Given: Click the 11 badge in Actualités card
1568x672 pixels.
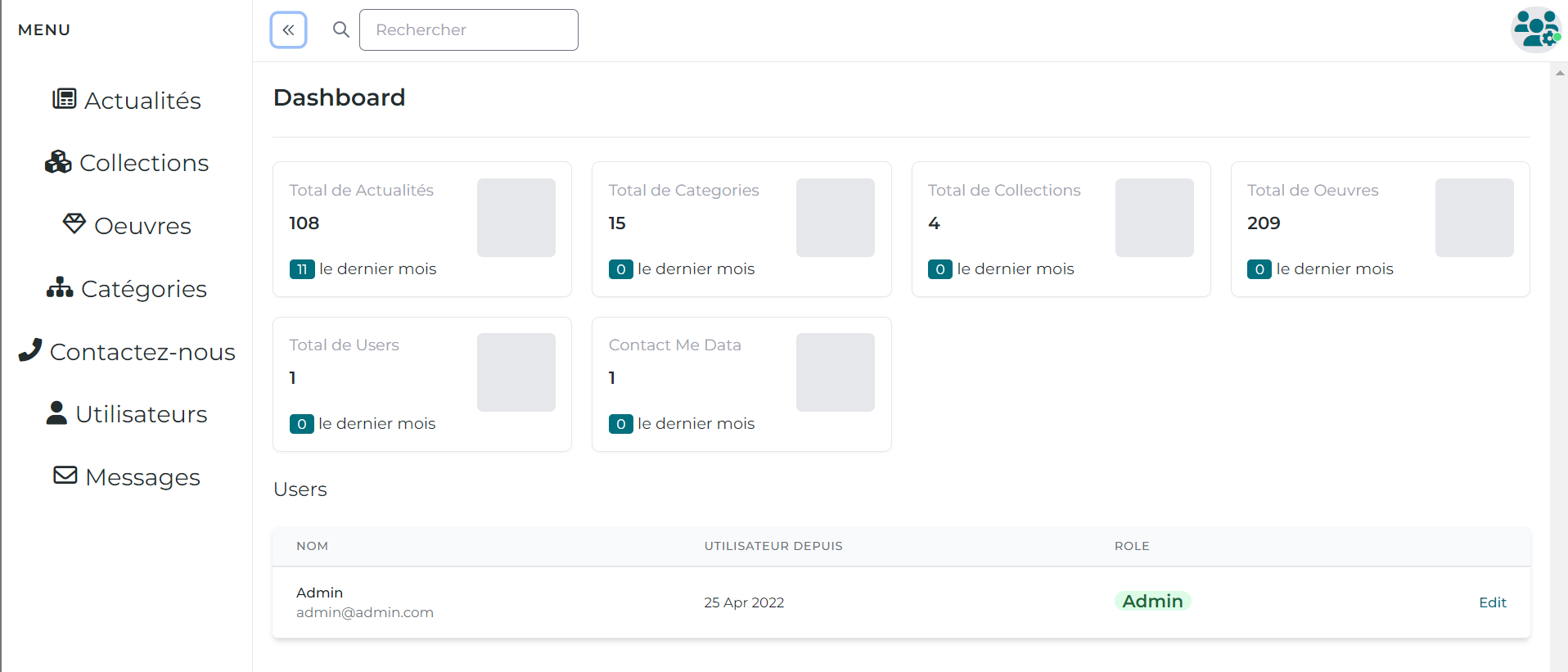Looking at the screenshot, I should 302,269.
